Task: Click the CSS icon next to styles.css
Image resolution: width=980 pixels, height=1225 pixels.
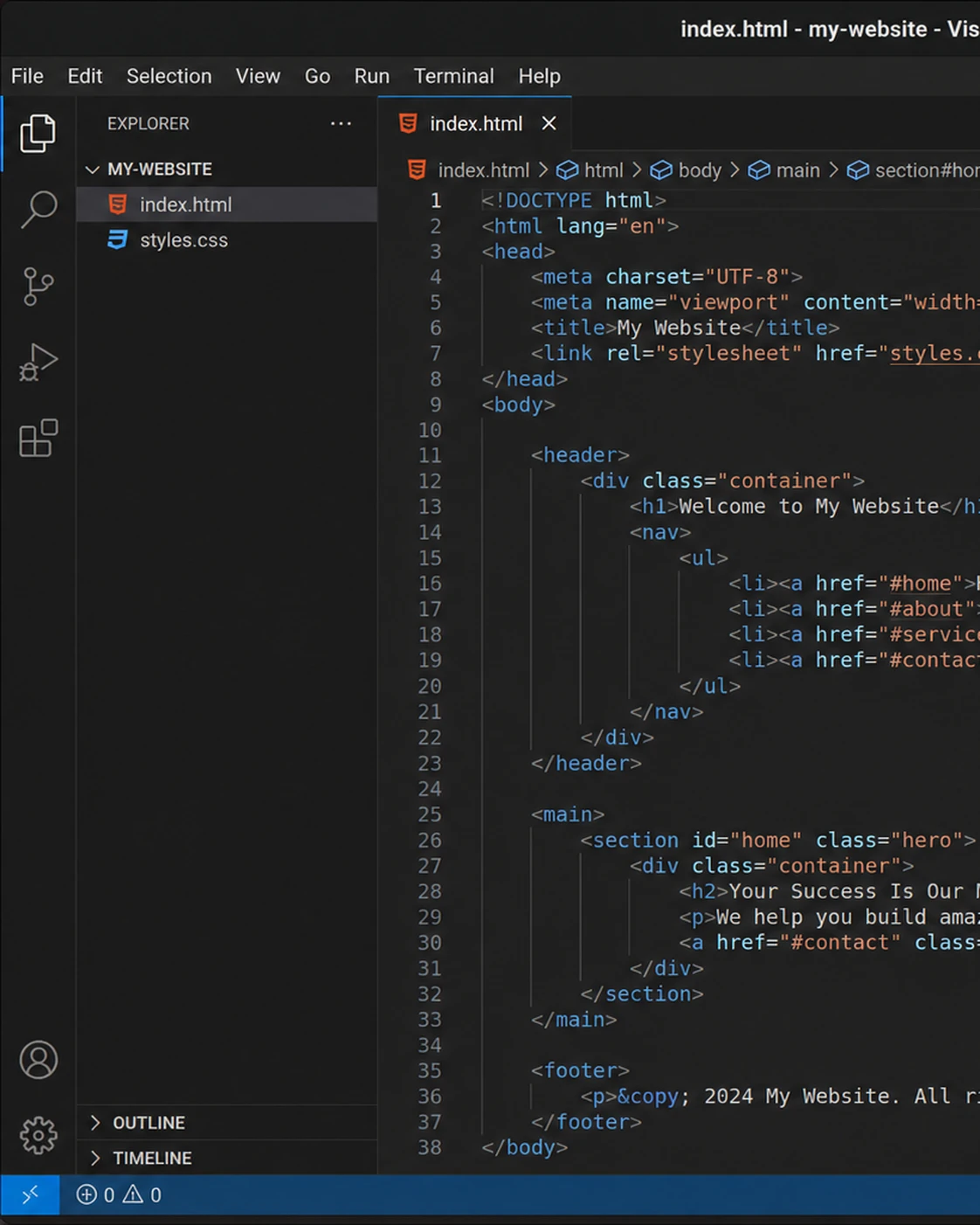Action: (118, 239)
